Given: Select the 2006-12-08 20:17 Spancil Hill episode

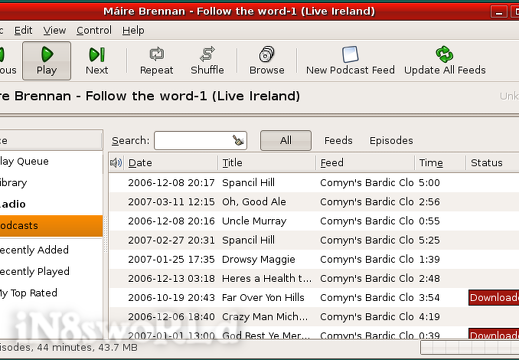Looking at the screenshot, I should click(314, 183).
